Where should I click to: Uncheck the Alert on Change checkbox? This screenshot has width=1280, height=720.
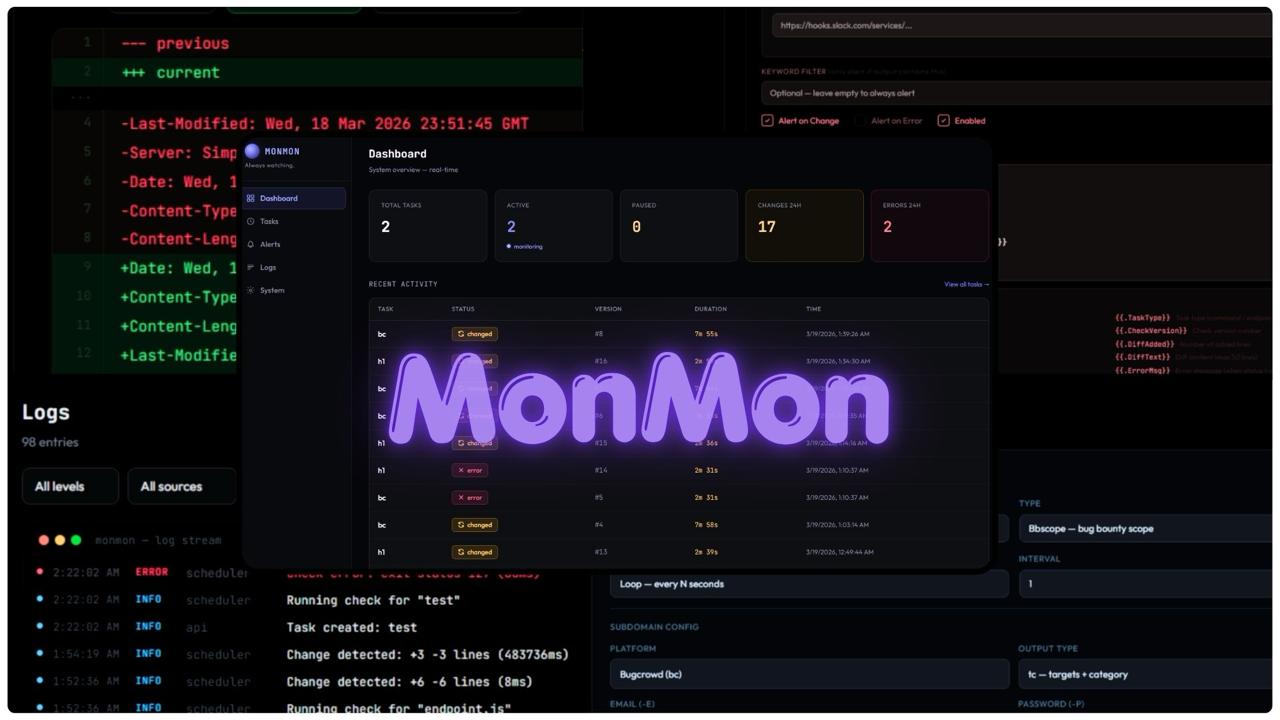(x=766, y=120)
